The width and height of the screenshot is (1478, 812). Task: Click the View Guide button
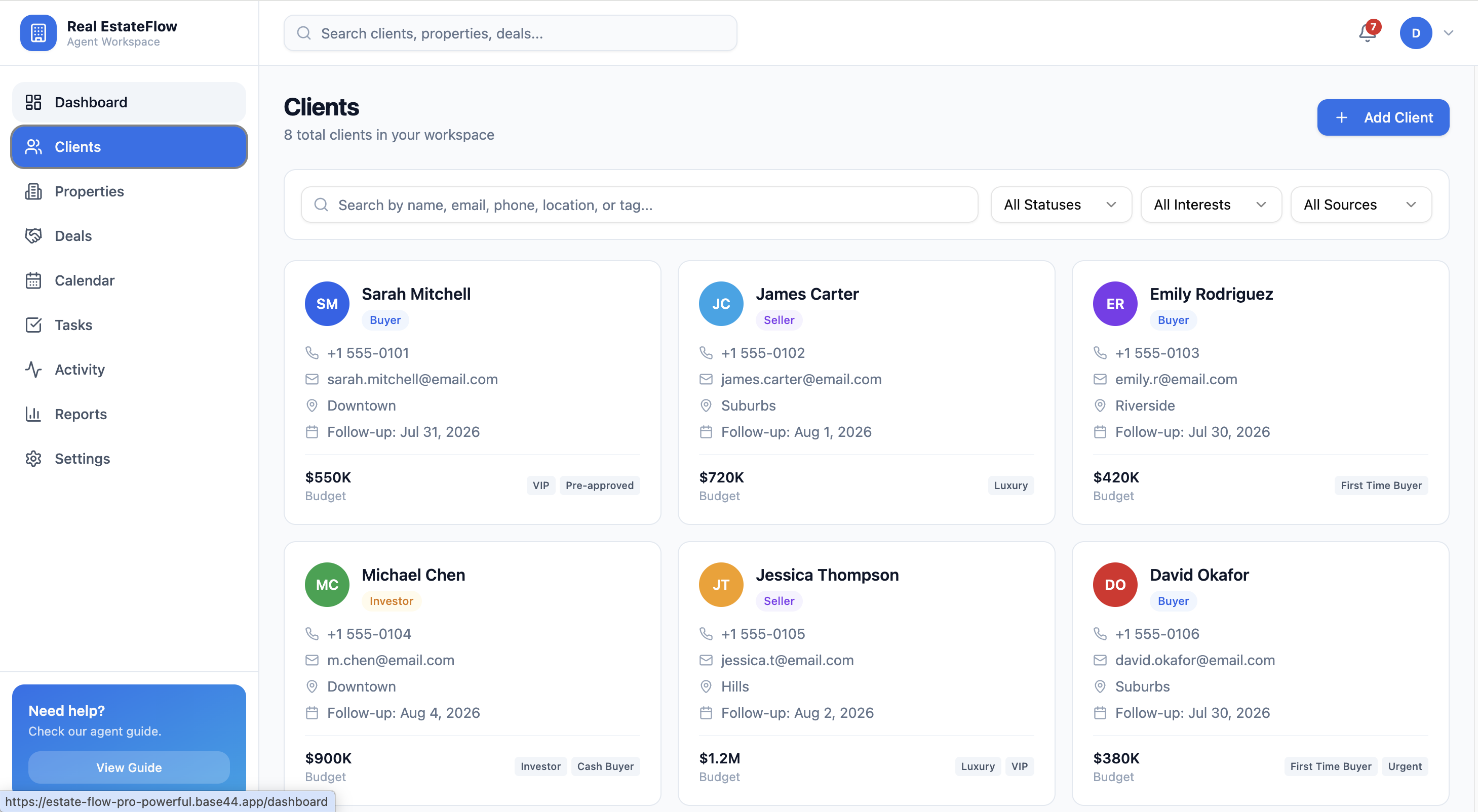129,767
